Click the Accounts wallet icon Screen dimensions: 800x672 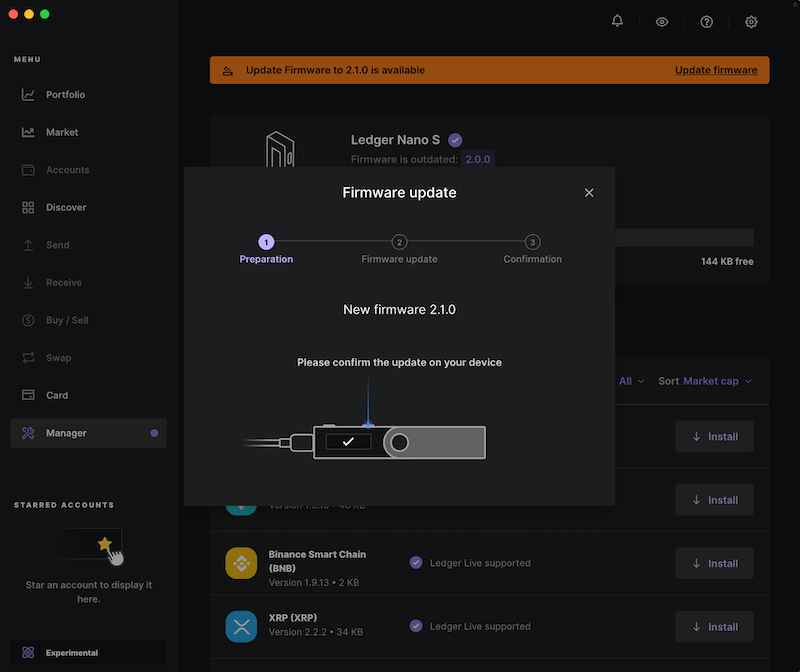tap(28, 170)
